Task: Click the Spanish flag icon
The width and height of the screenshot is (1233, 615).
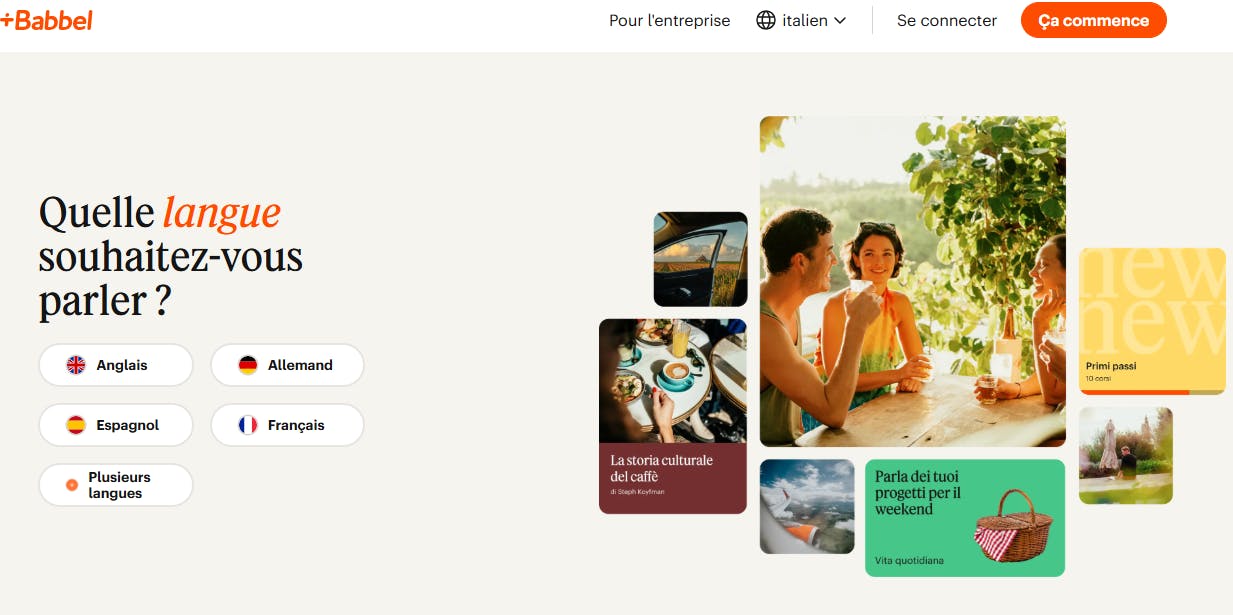Action: click(x=76, y=425)
